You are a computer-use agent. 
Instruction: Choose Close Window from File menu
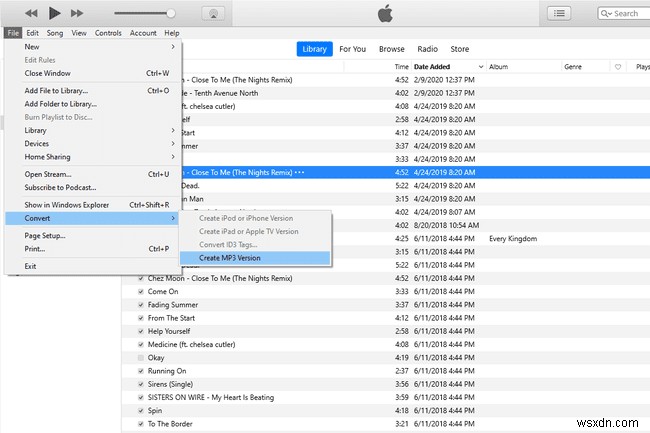[93, 73]
